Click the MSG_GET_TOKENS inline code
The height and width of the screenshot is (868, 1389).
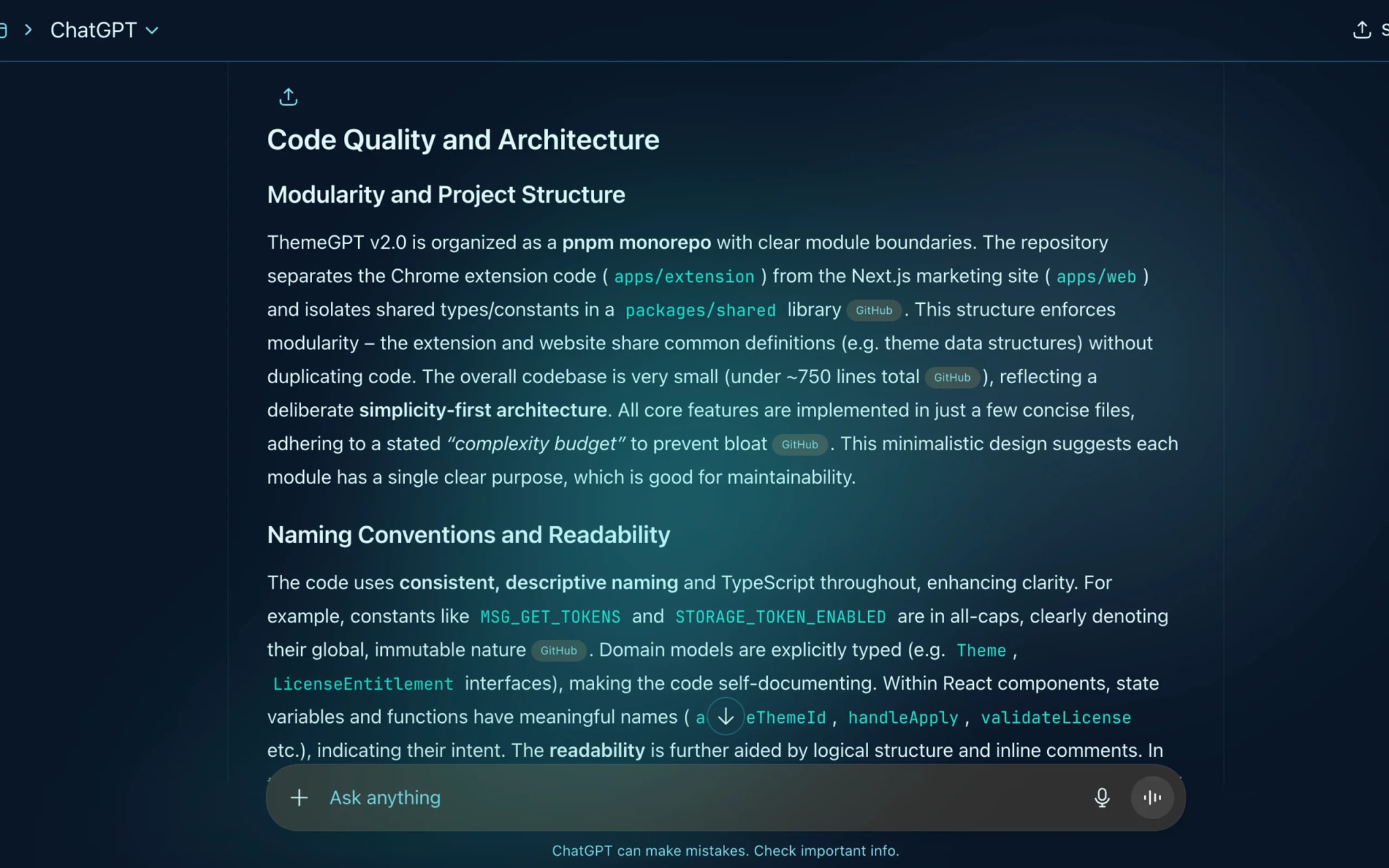point(550,617)
